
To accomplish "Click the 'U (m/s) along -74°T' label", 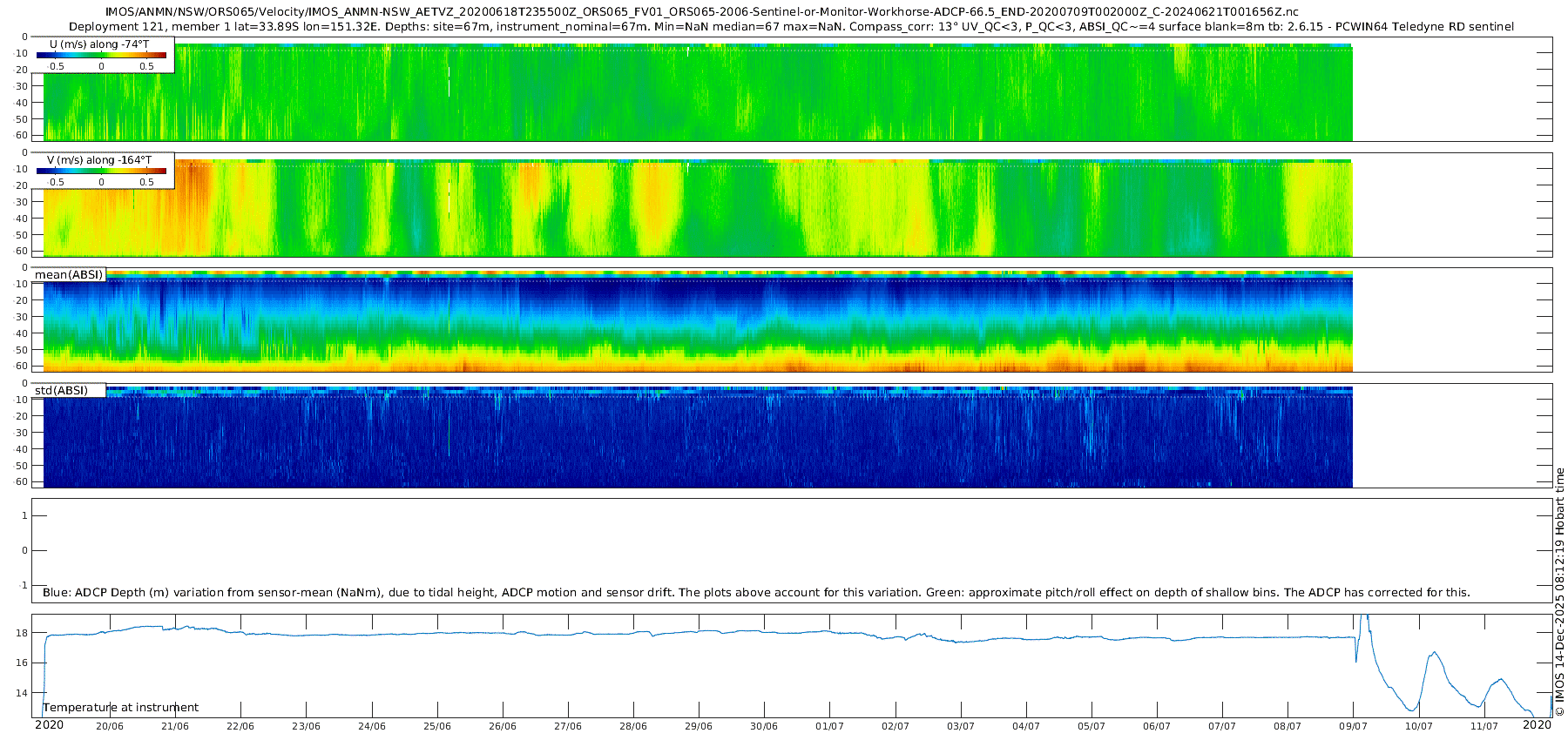I will tap(99, 44).
